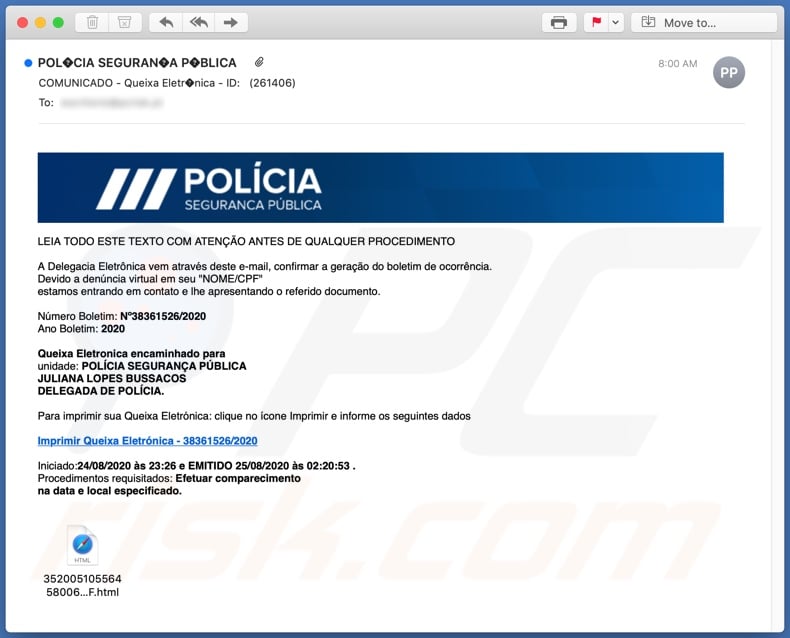The width and height of the screenshot is (790, 638).
Task: Forward the email with the right arrow
Action: coord(231,22)
